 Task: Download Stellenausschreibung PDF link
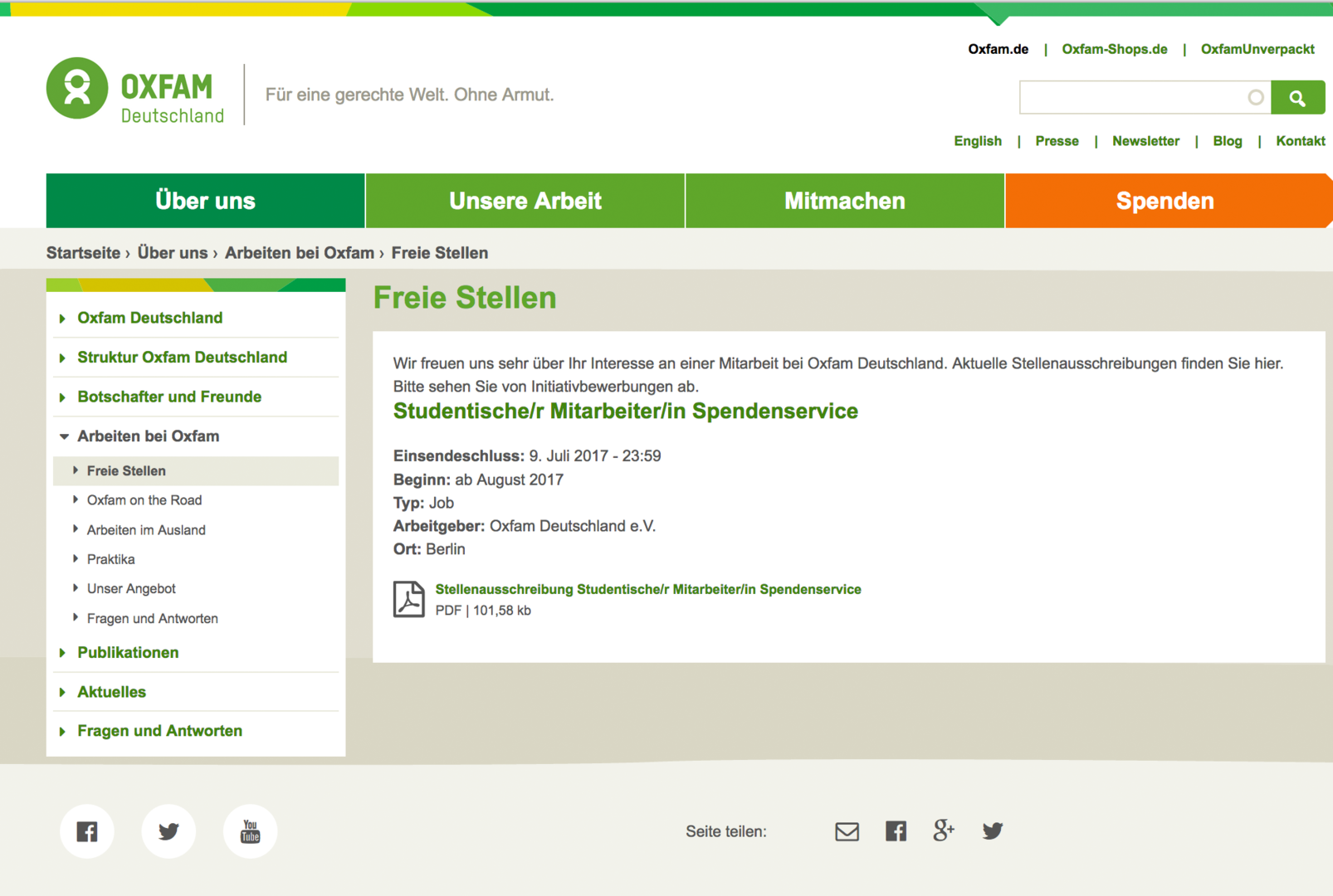(x=648, y=589)
